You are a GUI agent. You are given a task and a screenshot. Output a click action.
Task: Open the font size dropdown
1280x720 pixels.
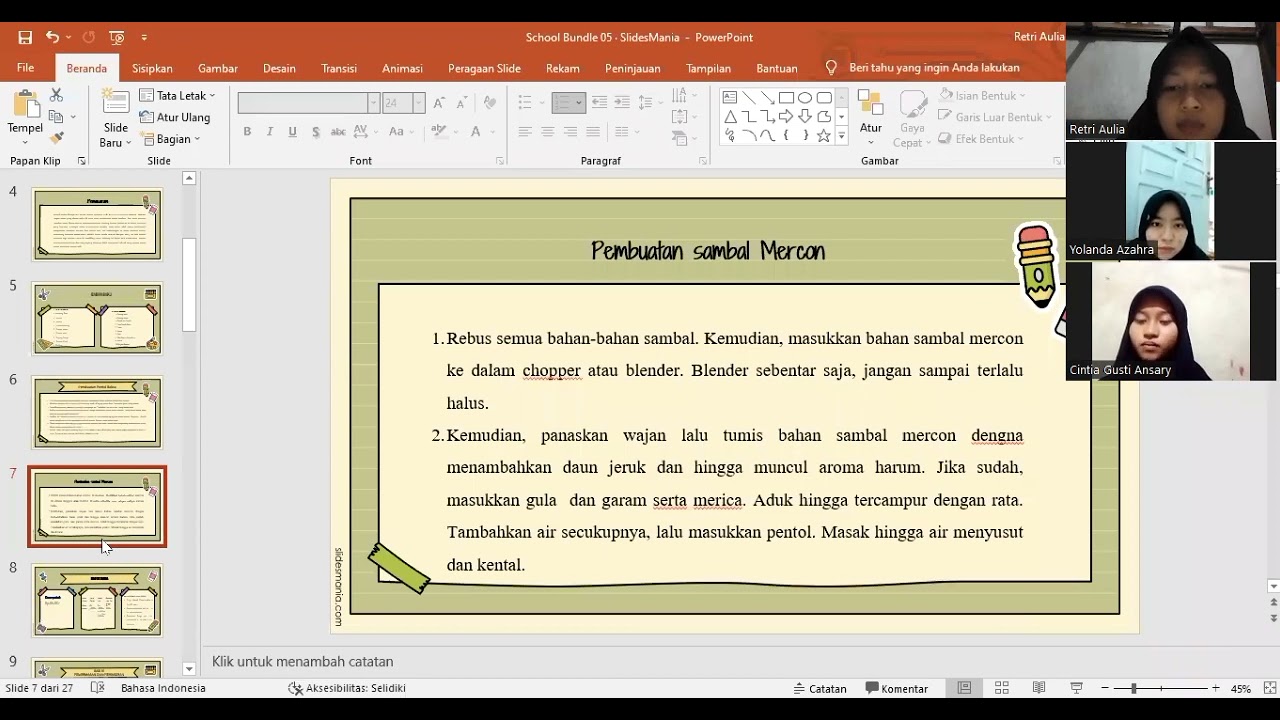(418, 103)
